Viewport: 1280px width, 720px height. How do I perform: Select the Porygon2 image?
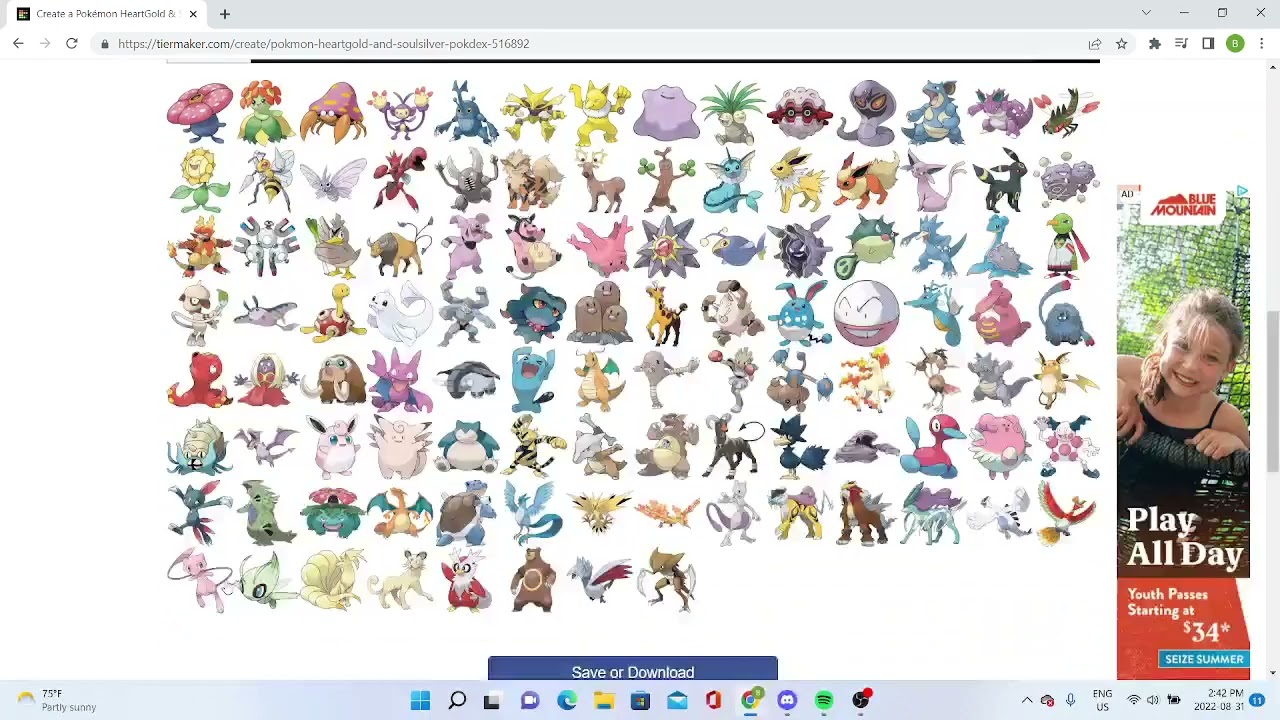coord(933,446)
